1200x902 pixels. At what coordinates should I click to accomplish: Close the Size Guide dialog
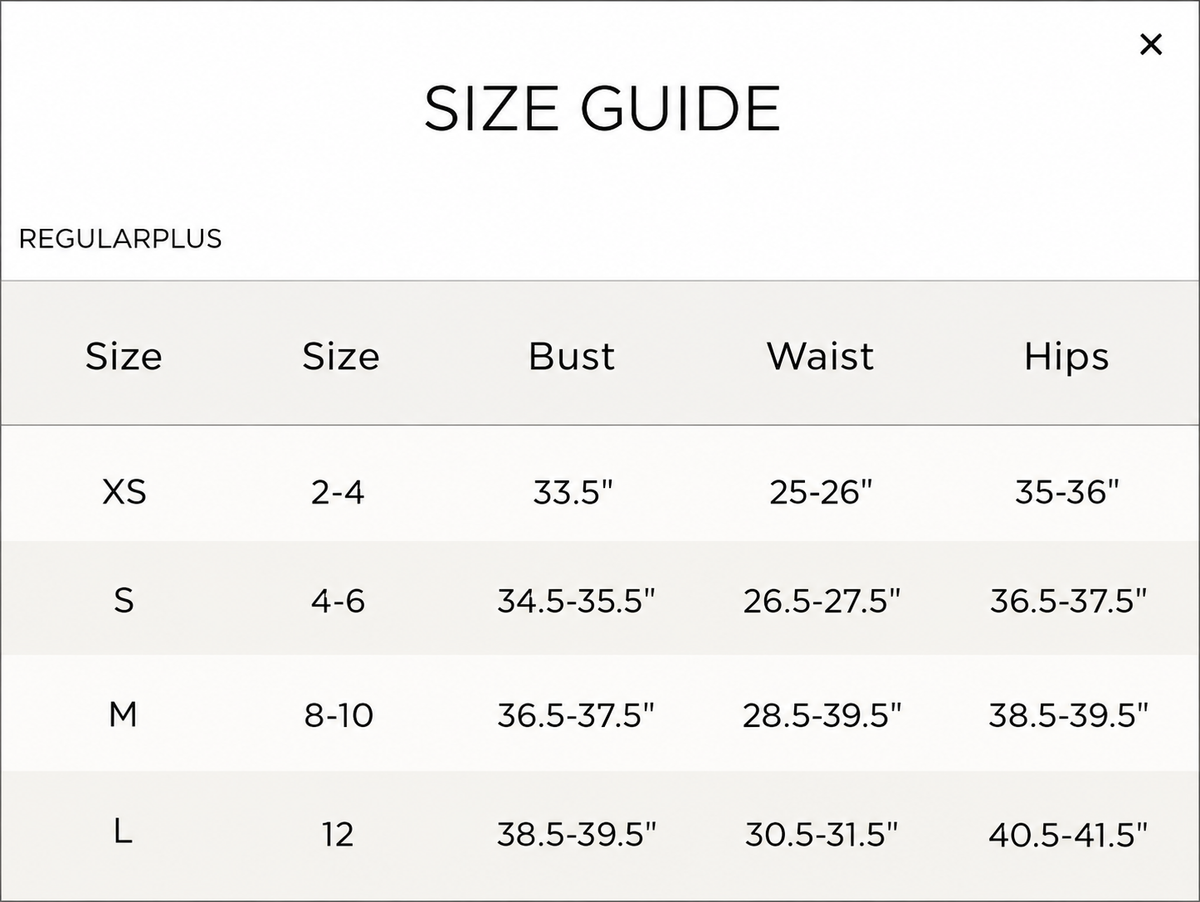point(1151,44)
